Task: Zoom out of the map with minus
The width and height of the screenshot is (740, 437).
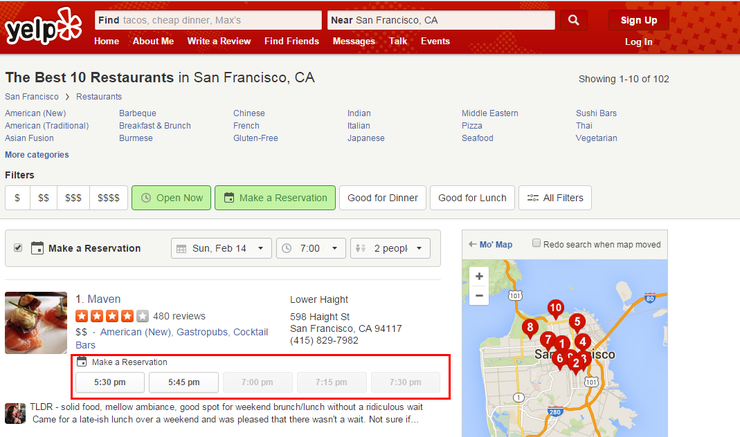Action: click(479, 295)
